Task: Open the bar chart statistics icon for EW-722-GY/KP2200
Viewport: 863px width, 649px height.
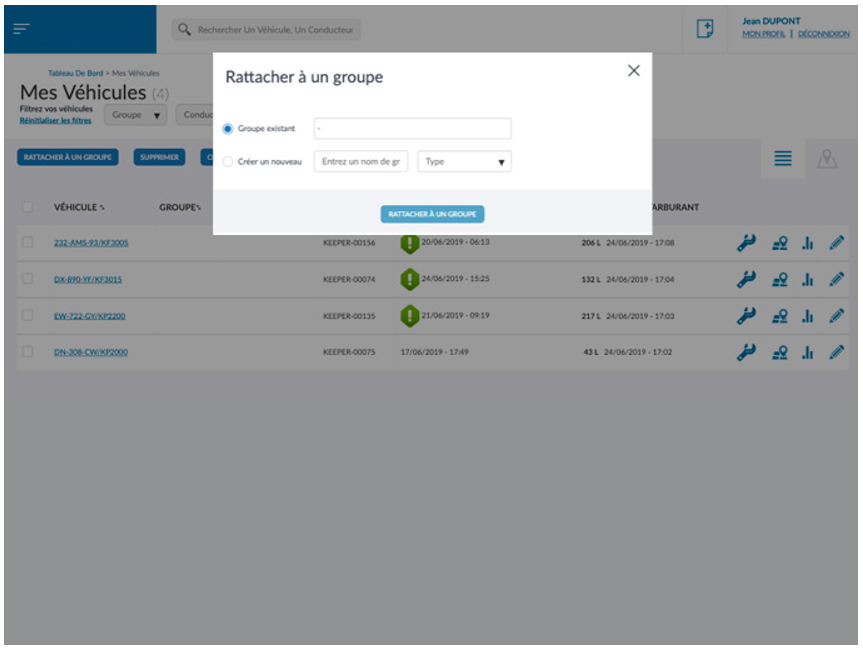Action: [x=807, y=316]
